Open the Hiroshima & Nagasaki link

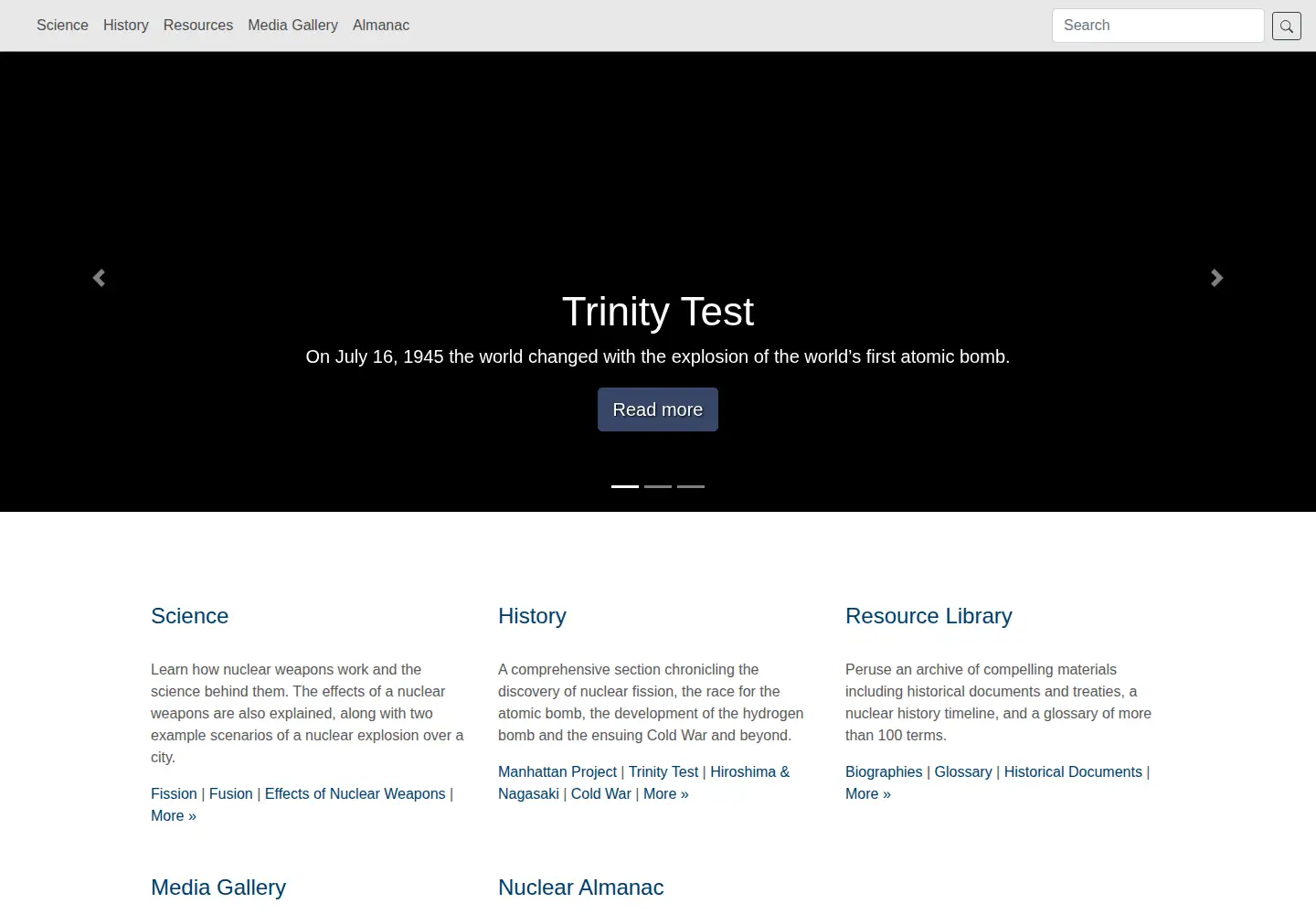pos(749,772)
